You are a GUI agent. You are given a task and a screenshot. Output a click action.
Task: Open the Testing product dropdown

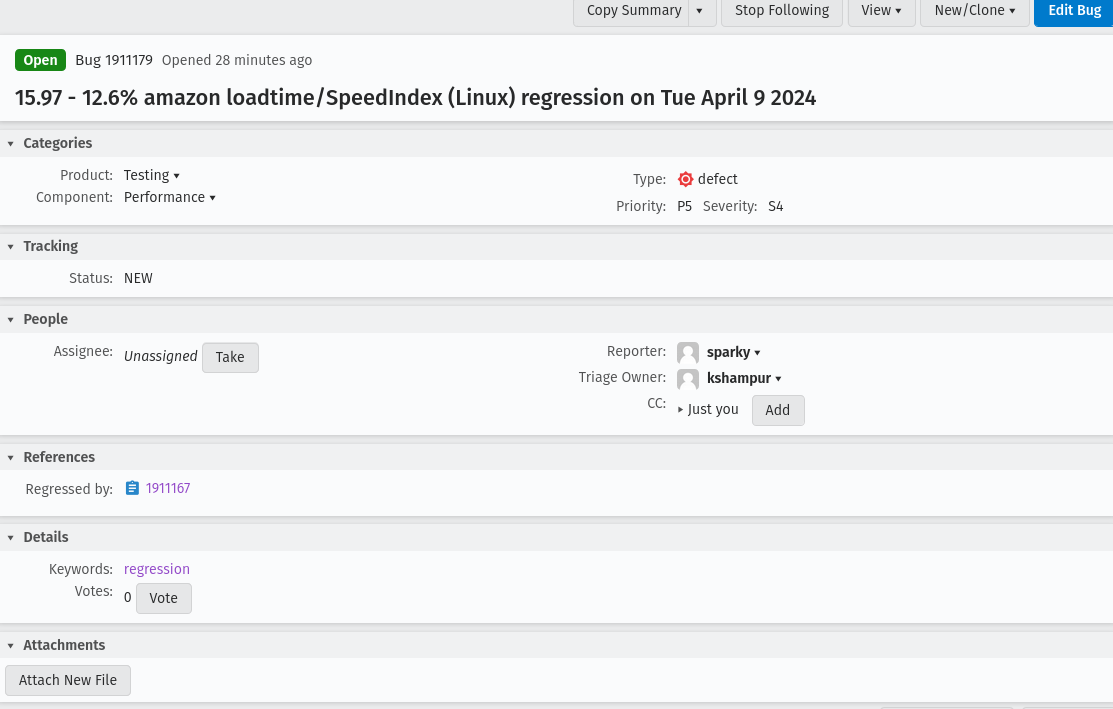151,176
